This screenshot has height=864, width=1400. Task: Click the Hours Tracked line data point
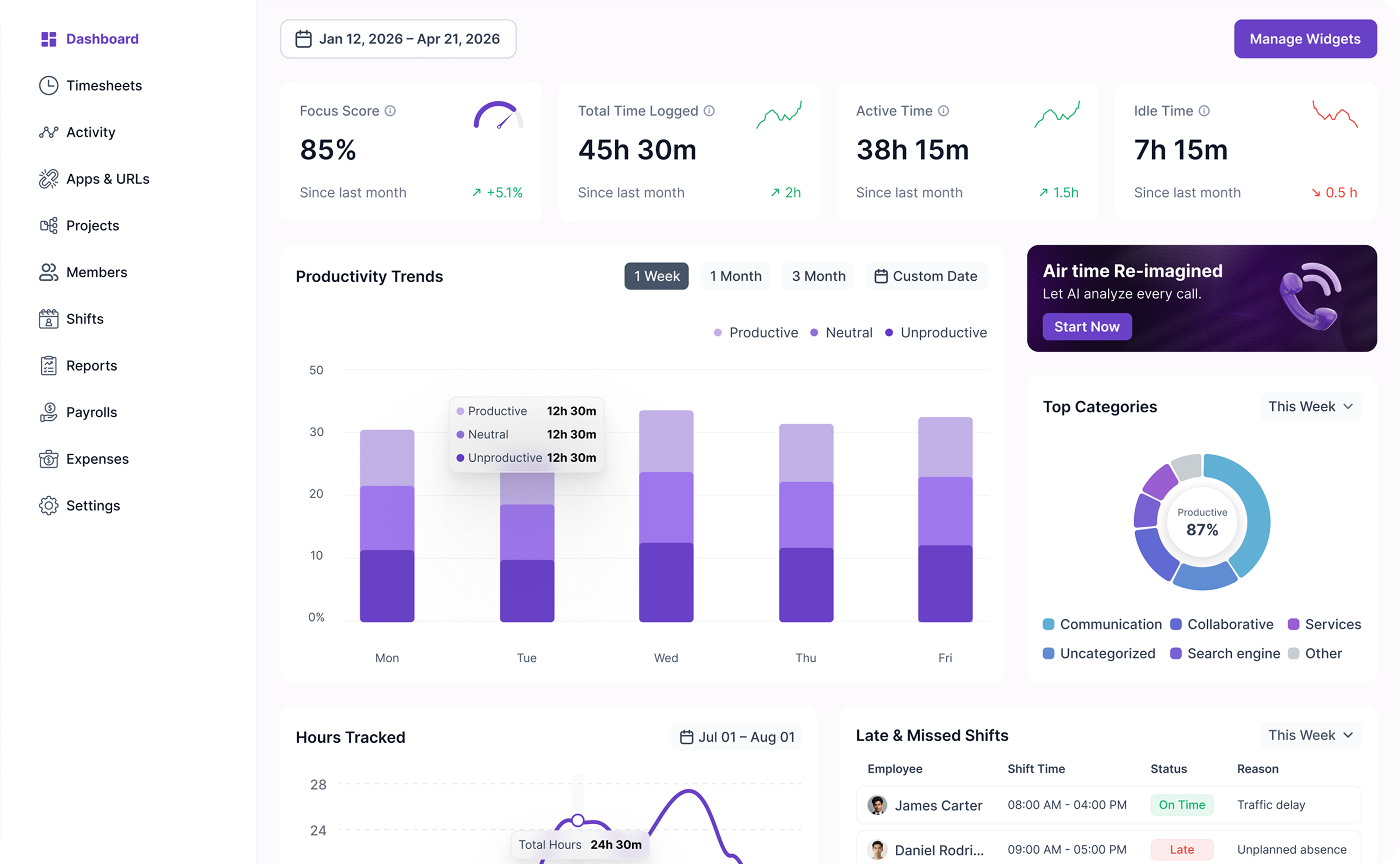(x=578, y=821)
